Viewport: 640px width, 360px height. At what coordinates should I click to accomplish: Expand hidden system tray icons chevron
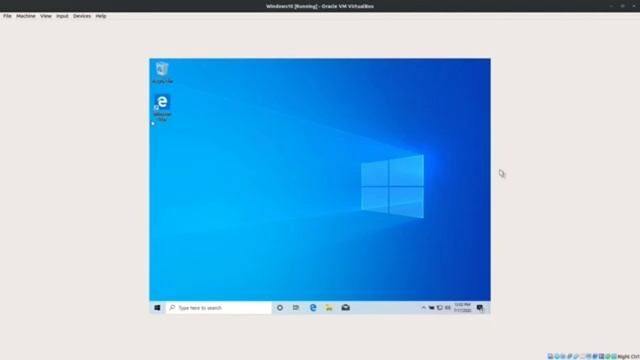[x=423, y=308]
